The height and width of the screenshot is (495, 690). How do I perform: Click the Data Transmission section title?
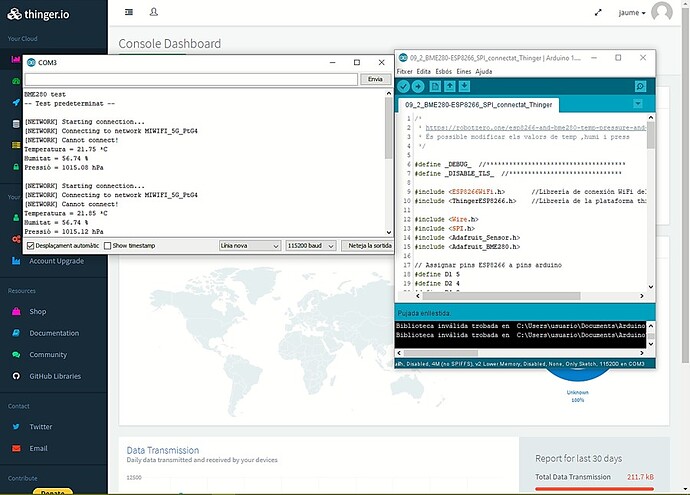(163, 450)
